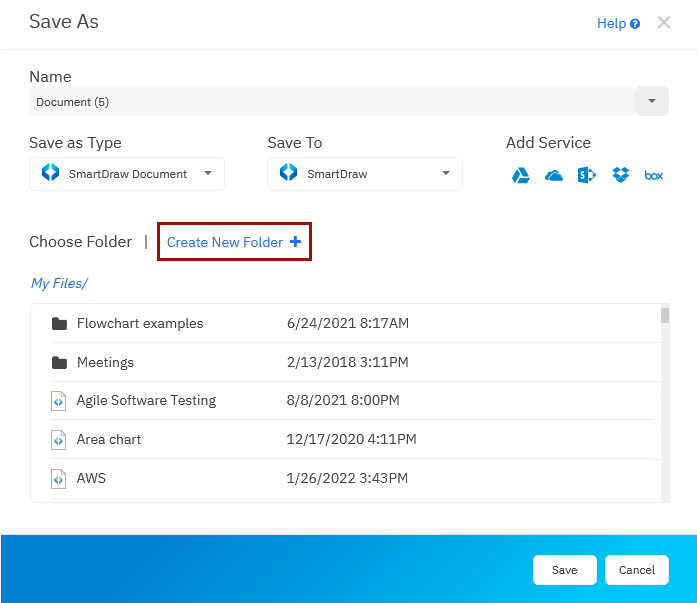
Task: Click the Agile Software Testing file icon
Action: pos(59,401)
